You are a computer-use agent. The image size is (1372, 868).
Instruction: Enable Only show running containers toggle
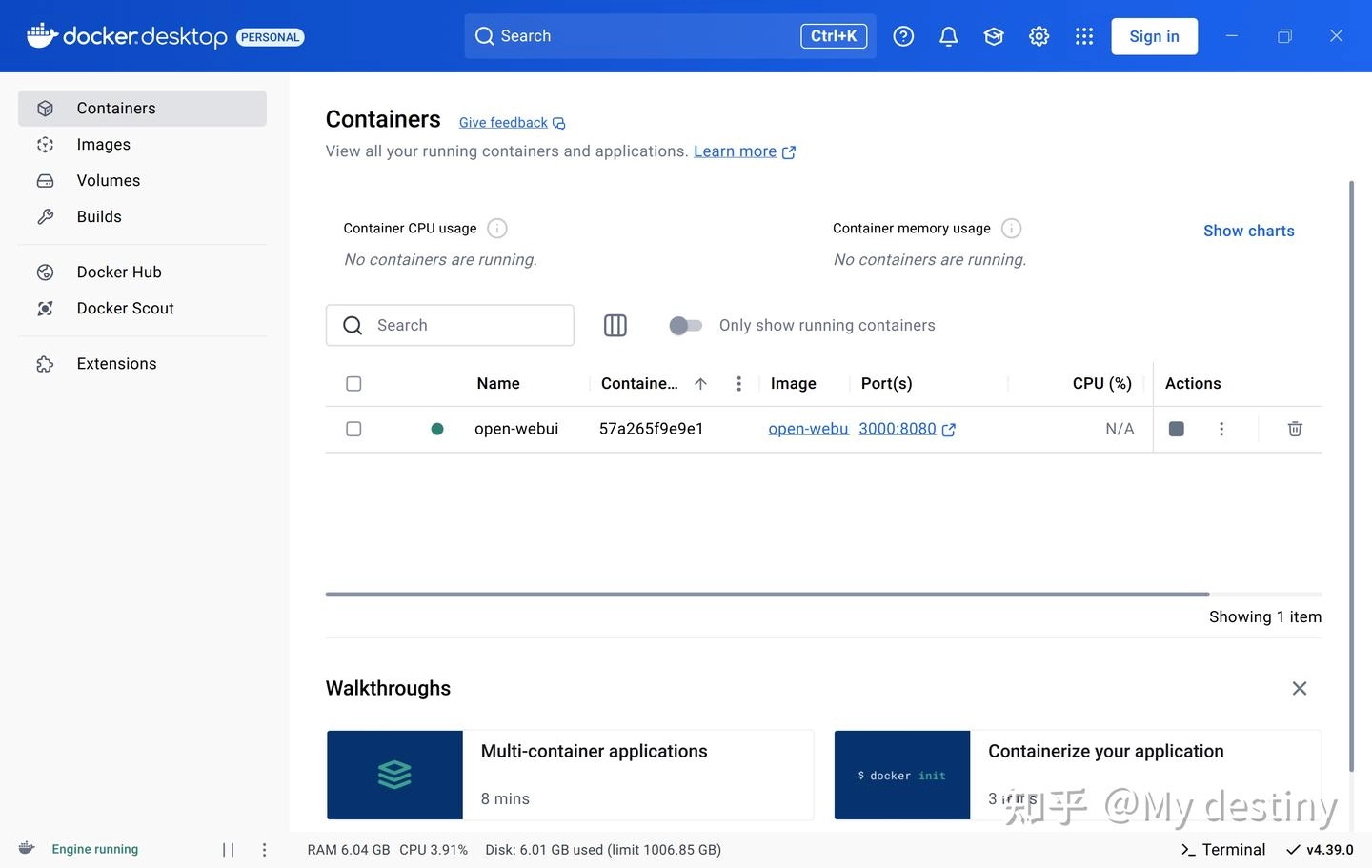[685, 326]
